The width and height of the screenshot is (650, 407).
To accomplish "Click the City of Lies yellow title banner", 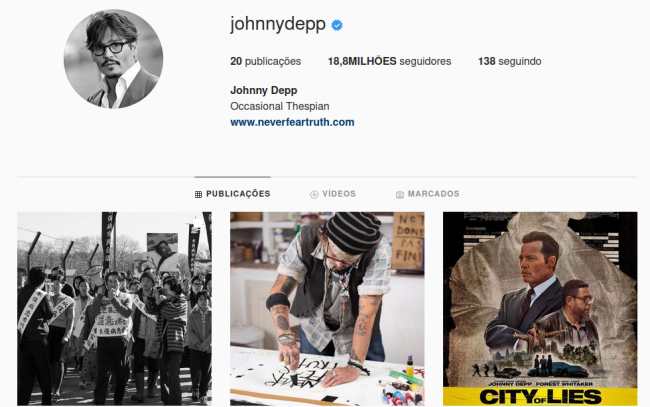I will coord(540,397).
